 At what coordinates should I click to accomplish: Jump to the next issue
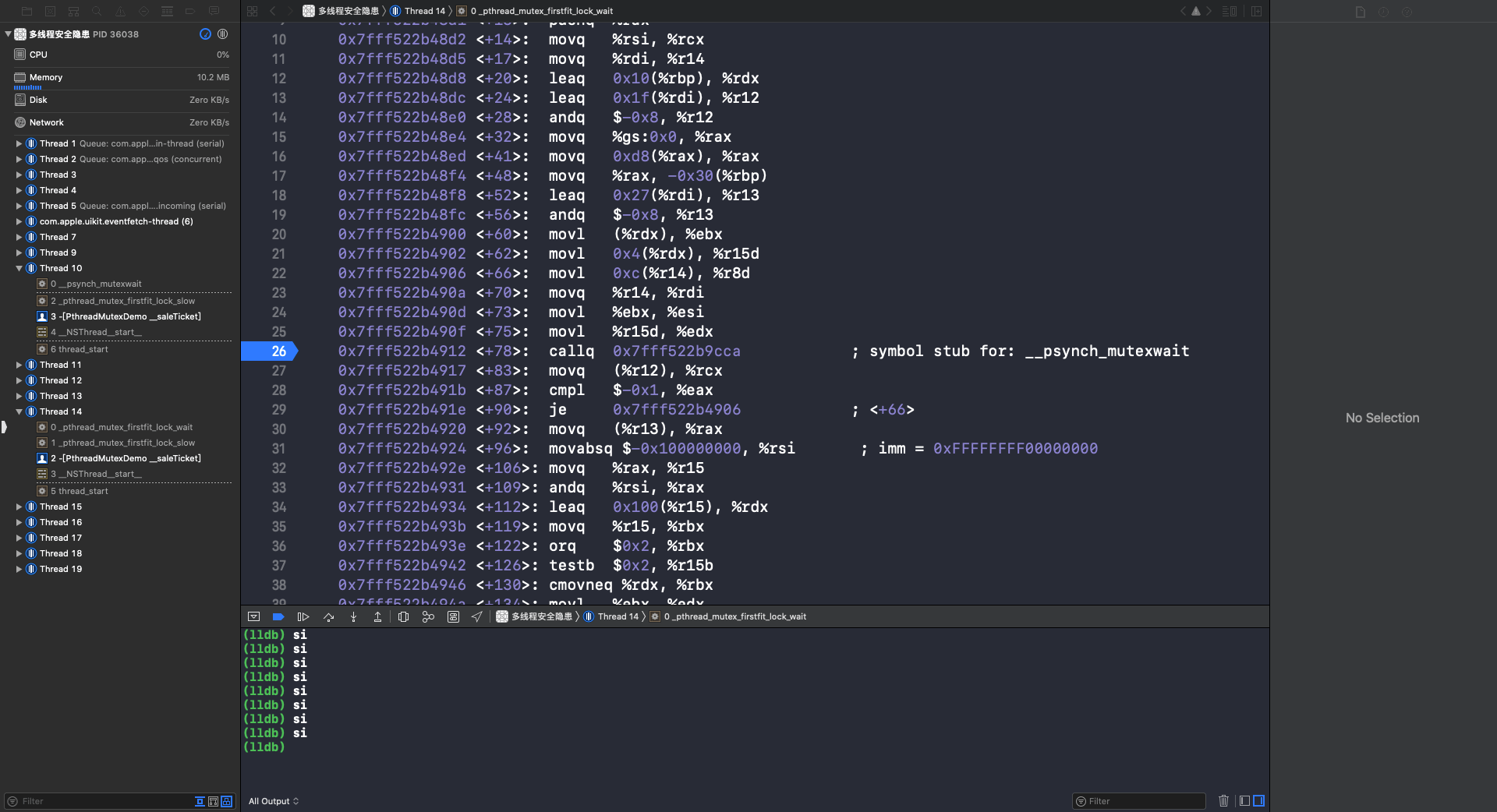1209,11
